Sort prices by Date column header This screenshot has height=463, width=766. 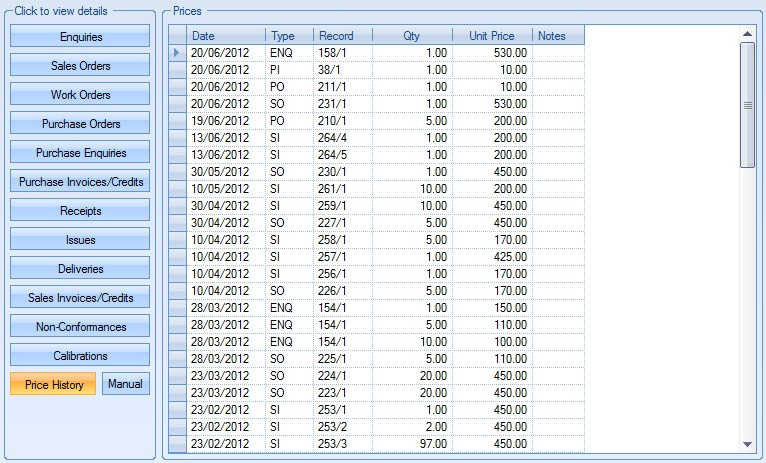pyautogui.click(x=226, y=36)
